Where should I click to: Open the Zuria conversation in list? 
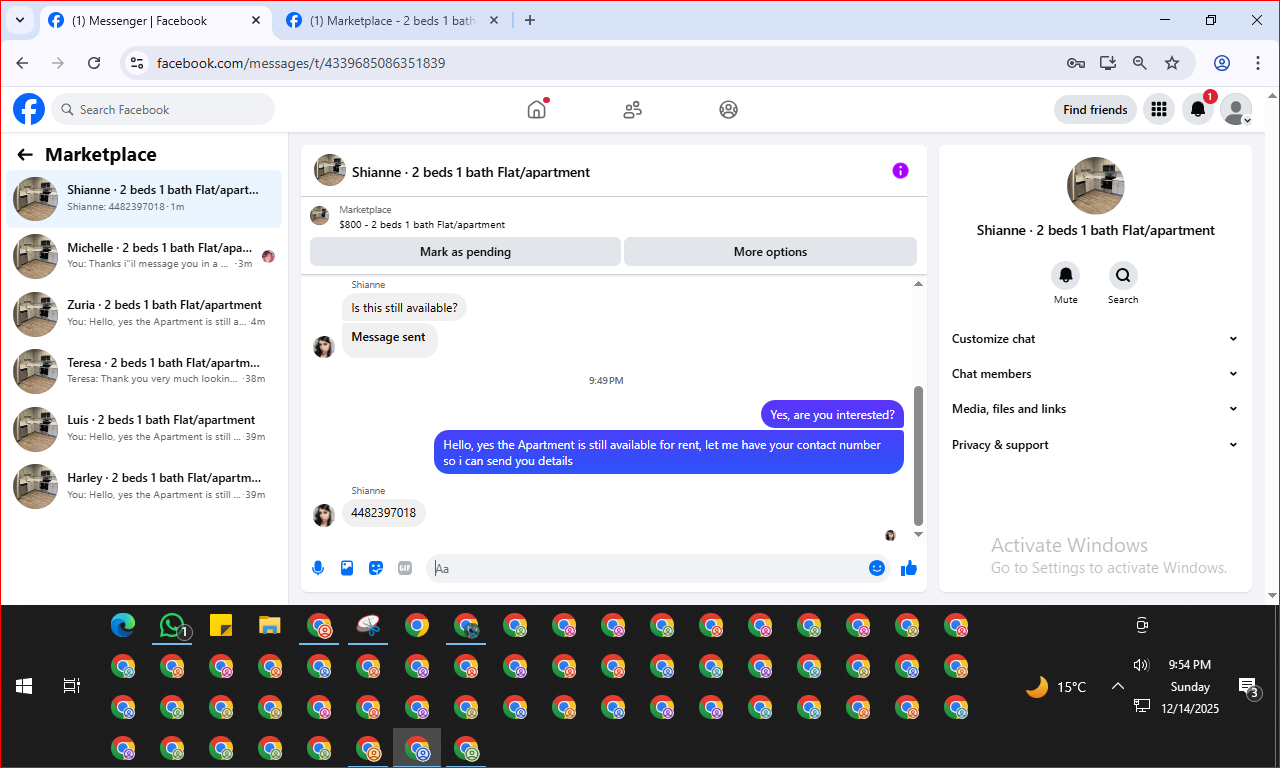(145, 313)
